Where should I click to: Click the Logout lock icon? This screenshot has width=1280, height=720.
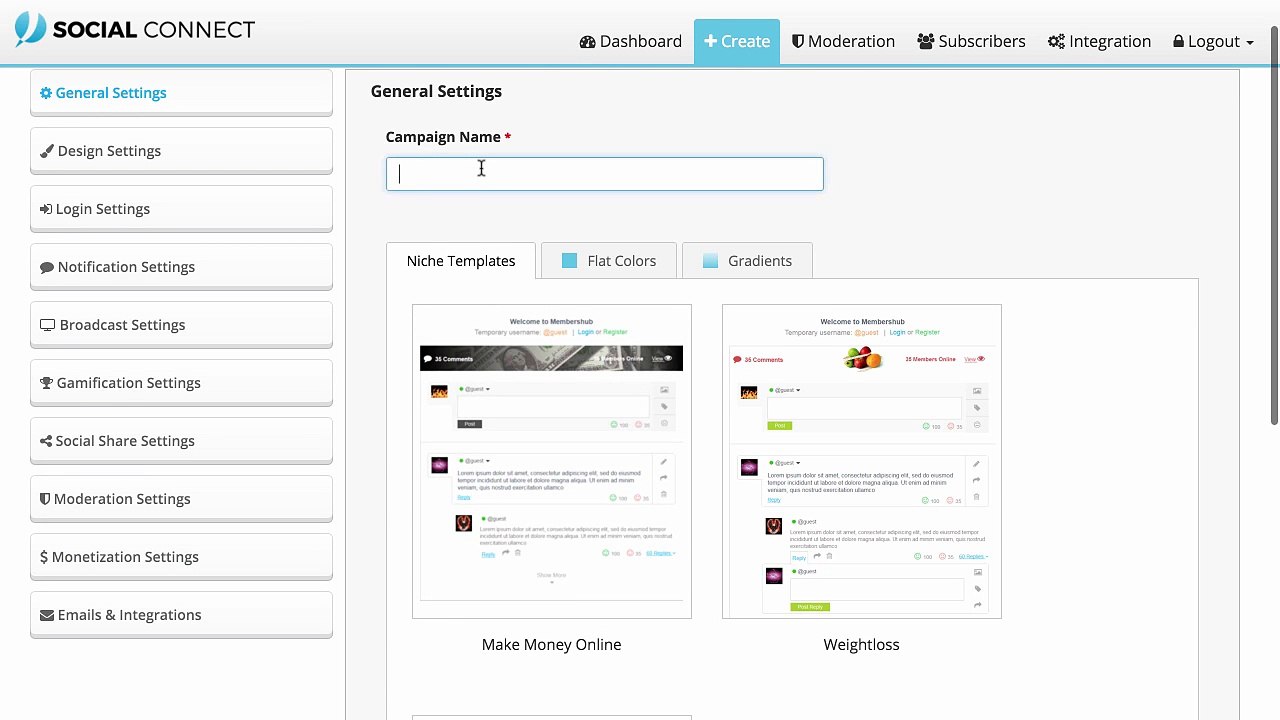click(x=1179, y=41)
